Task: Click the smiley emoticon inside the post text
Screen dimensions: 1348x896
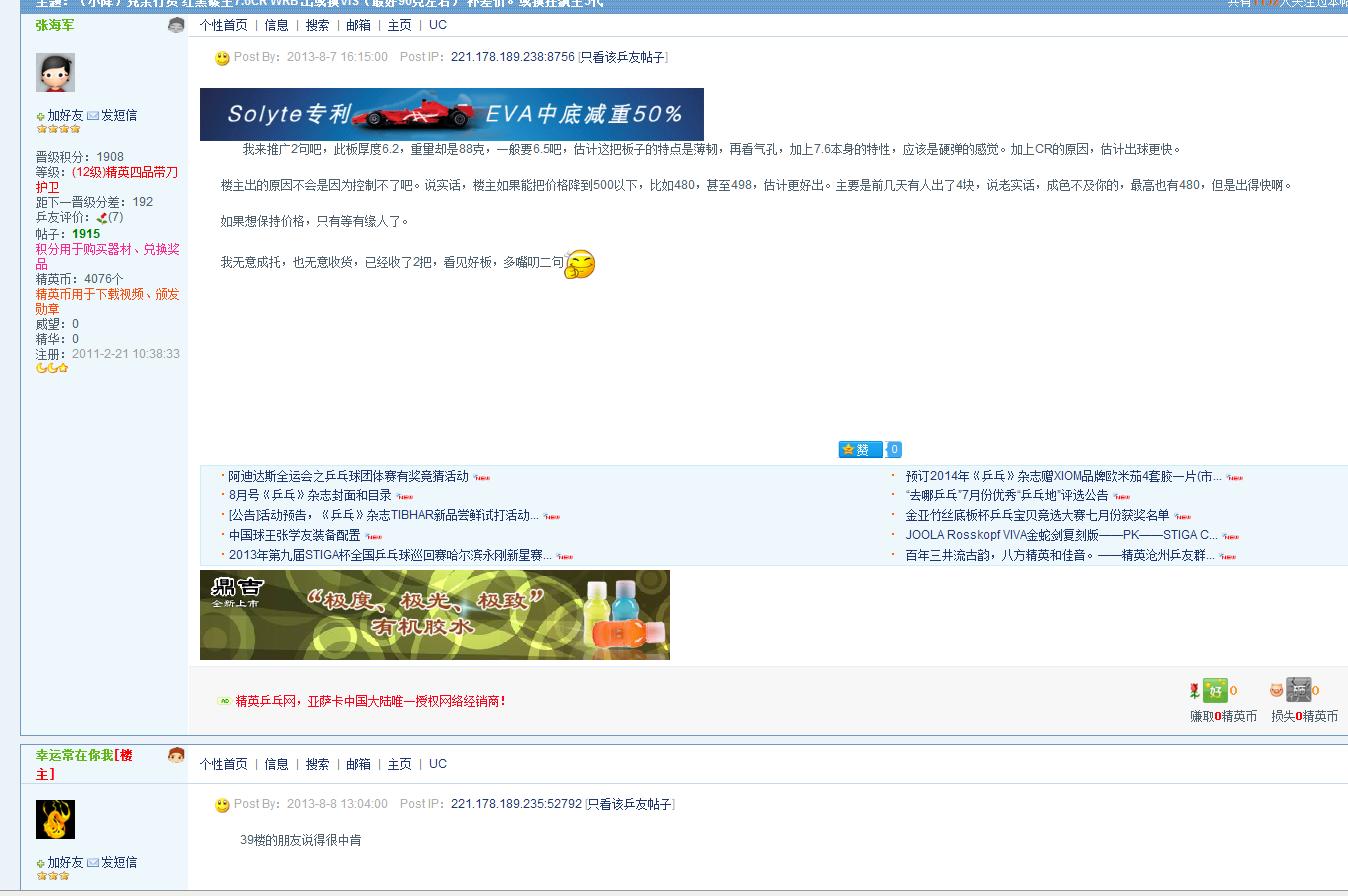Action: (x=578, y=264)
